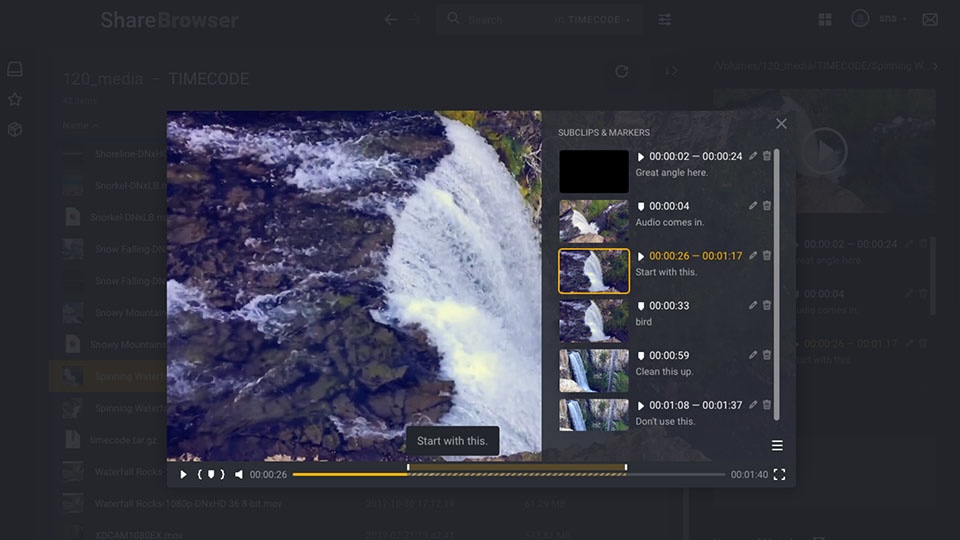Edit the 'Don't use this.' subclip
Screen dimensions: 960x540
(753, 405)
